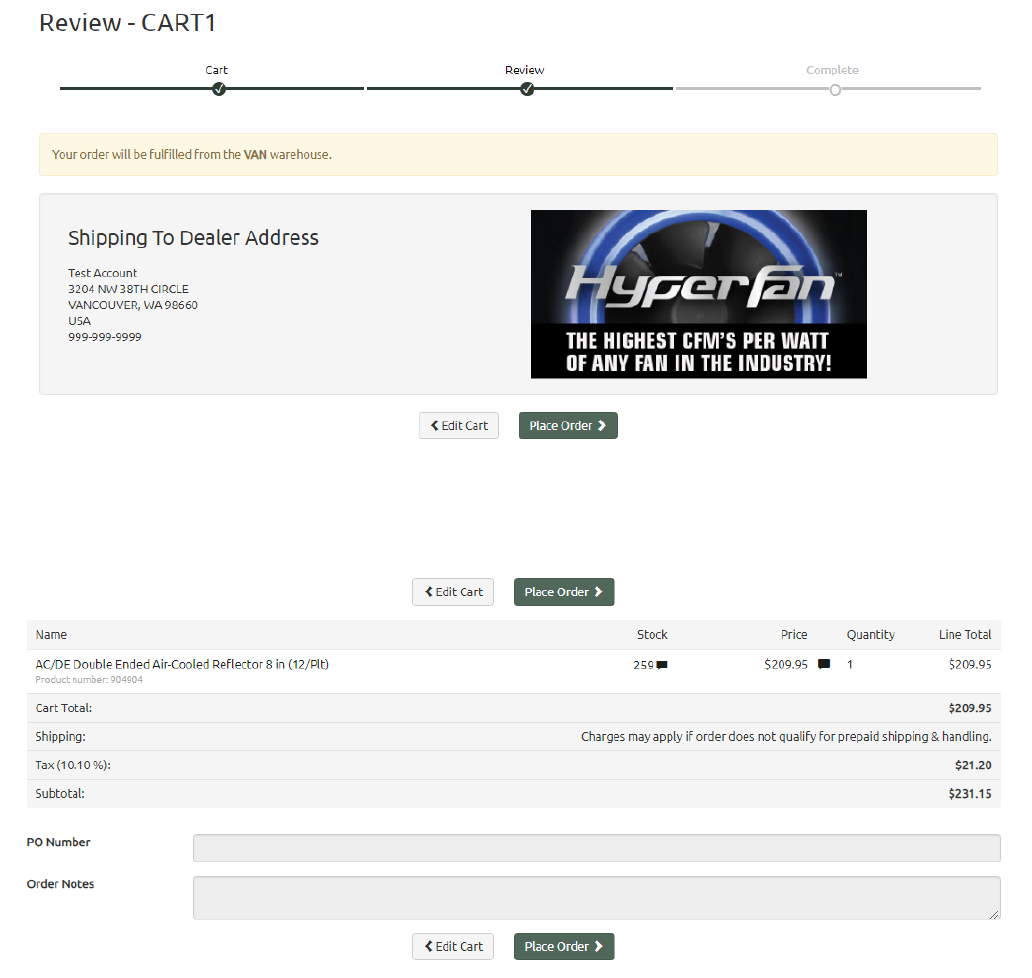
Task: Click the HyperFan advertisement banner
Action: [x=698, y=294]
